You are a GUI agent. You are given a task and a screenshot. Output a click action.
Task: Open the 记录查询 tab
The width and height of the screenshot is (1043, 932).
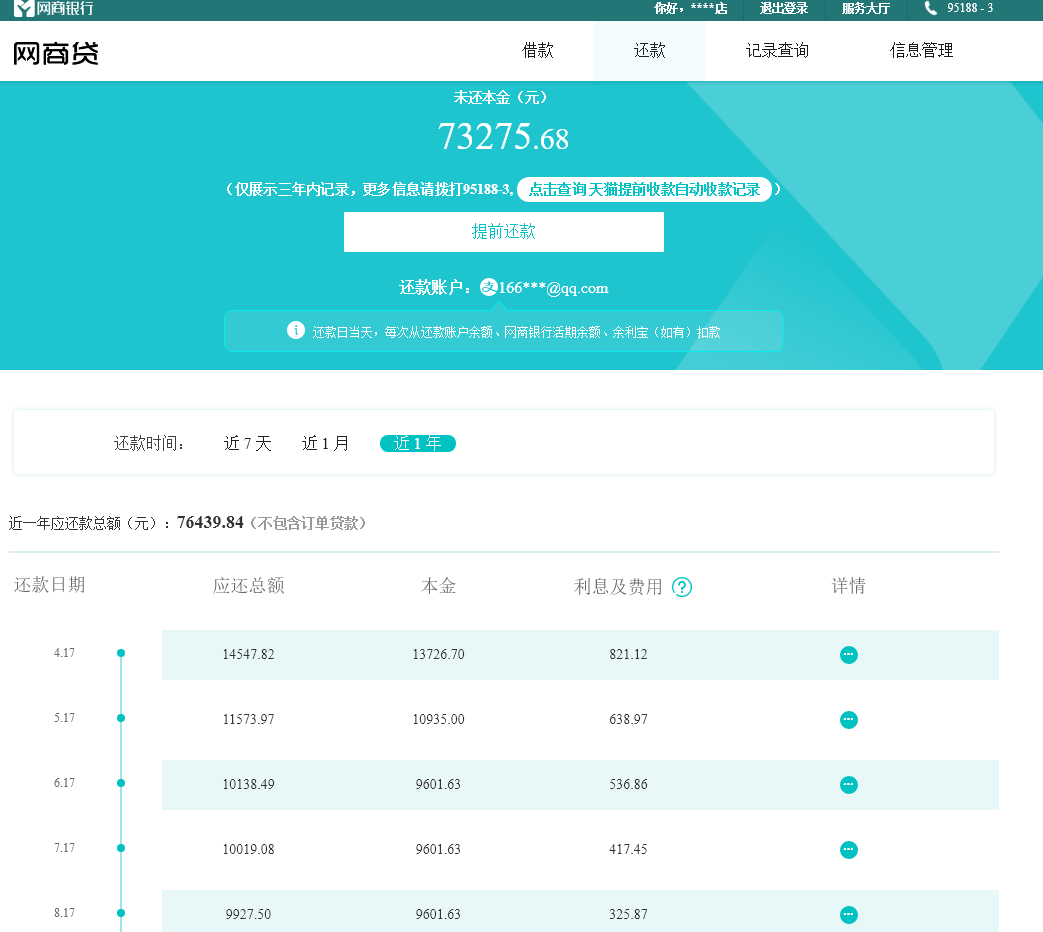click(x=777, y=51)
